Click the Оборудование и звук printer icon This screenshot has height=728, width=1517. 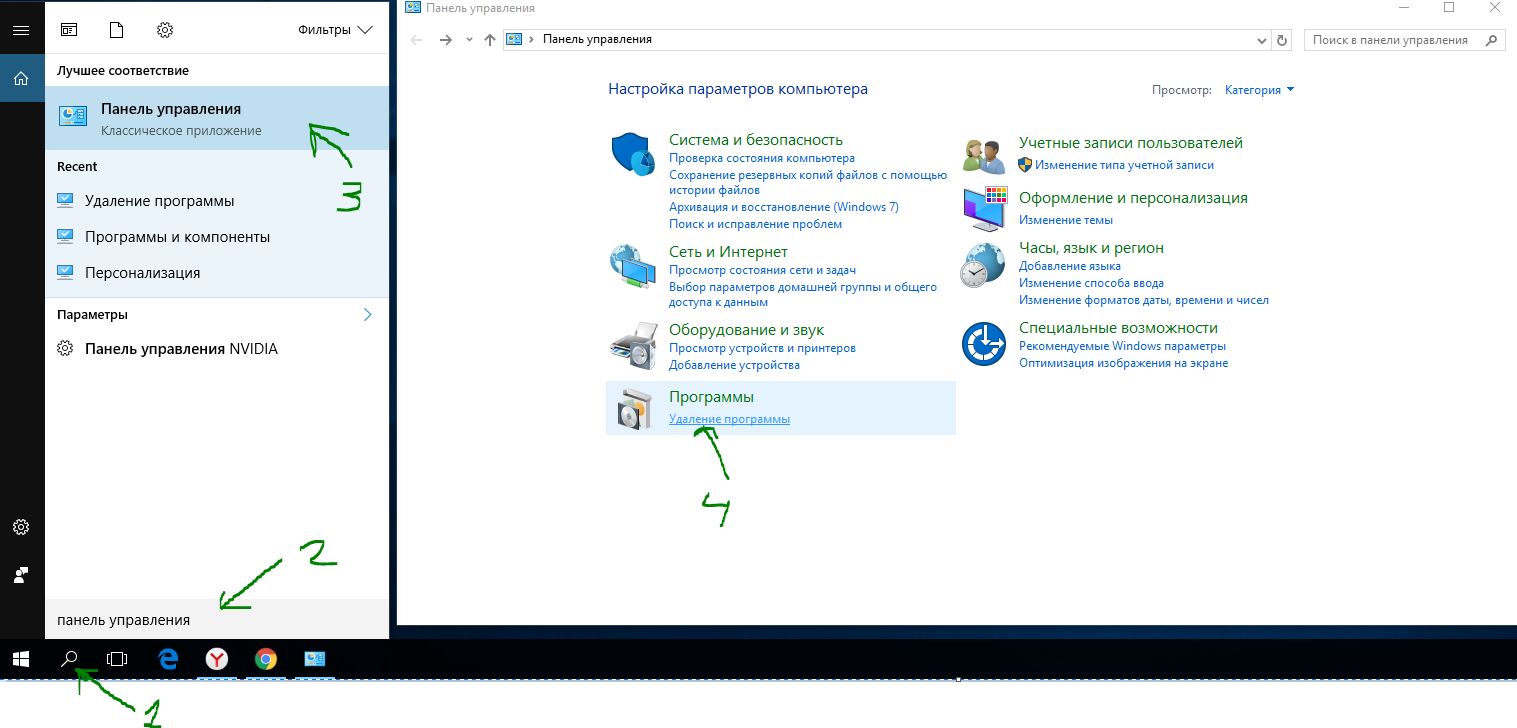point(633,346)
